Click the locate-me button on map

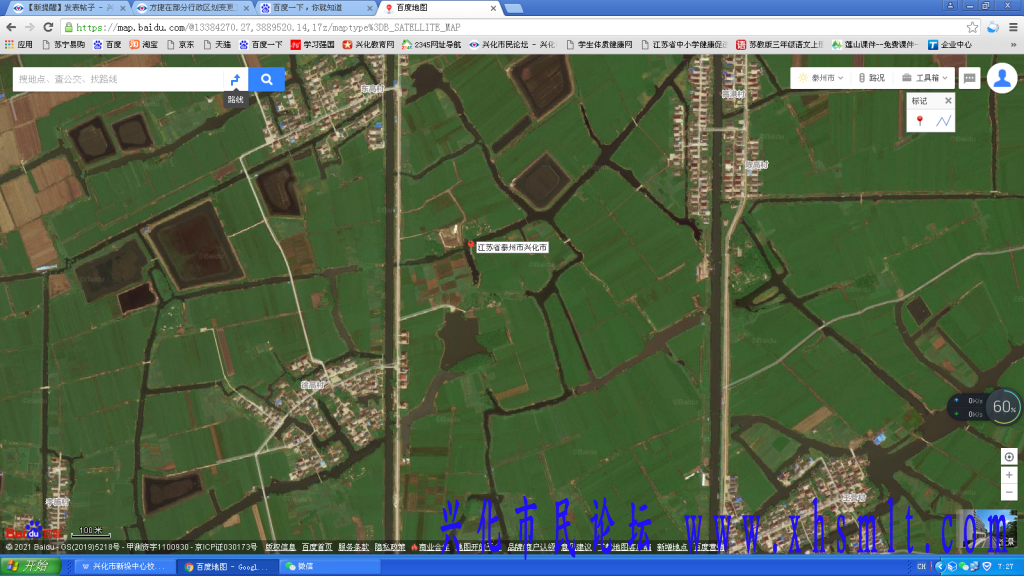click(x=1009, y=457)
